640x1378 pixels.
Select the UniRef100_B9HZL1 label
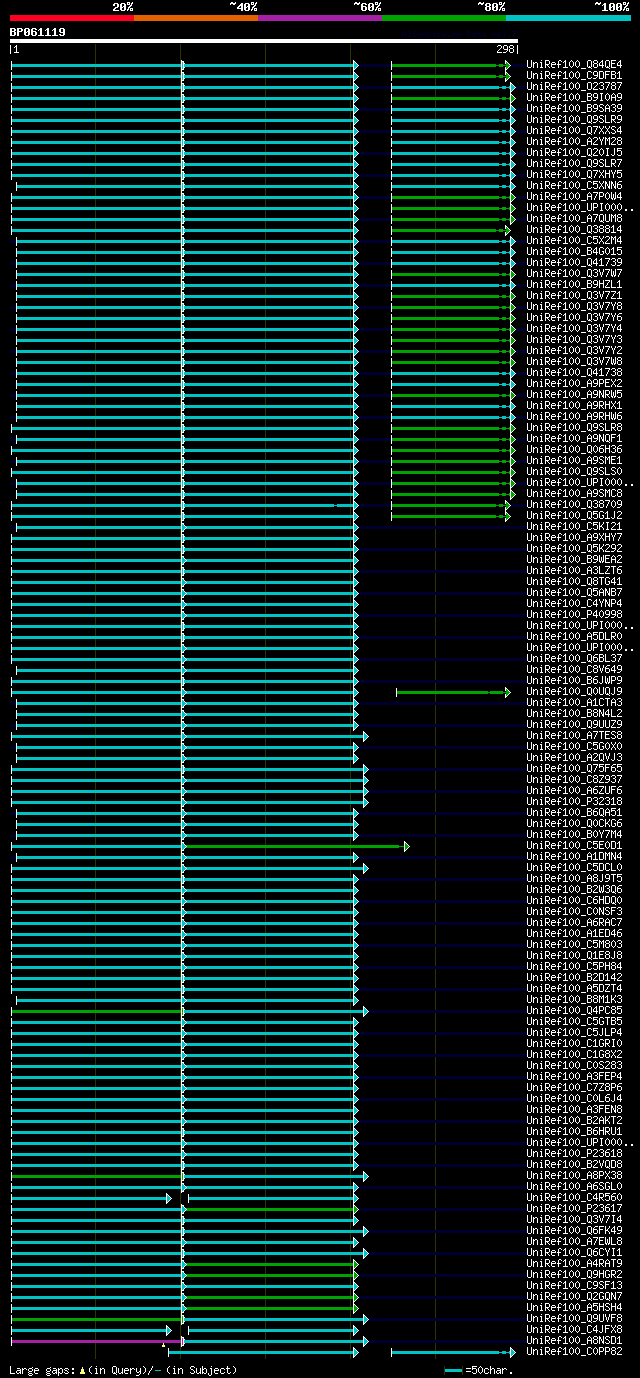tap(574, 284)
